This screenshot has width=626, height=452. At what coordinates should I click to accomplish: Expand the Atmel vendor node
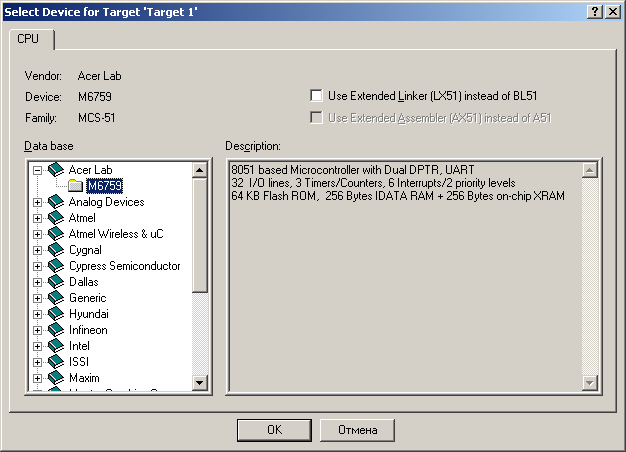(38, 218)
